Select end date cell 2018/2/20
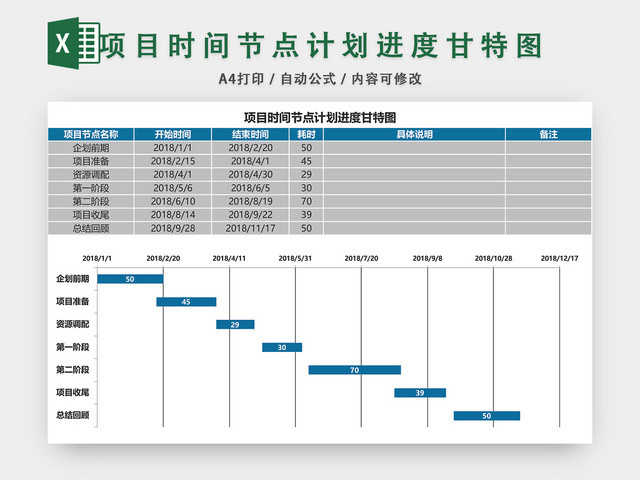Viewport: 640px width, 480px height. (250, 148)
